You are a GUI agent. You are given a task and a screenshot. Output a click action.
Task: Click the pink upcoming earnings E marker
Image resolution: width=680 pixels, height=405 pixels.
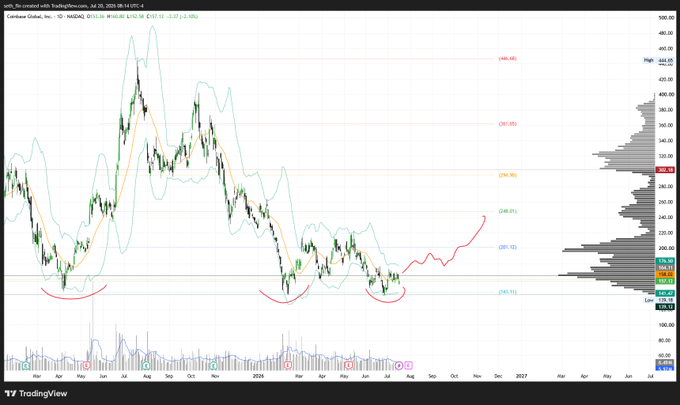click(x=409, y=366)
